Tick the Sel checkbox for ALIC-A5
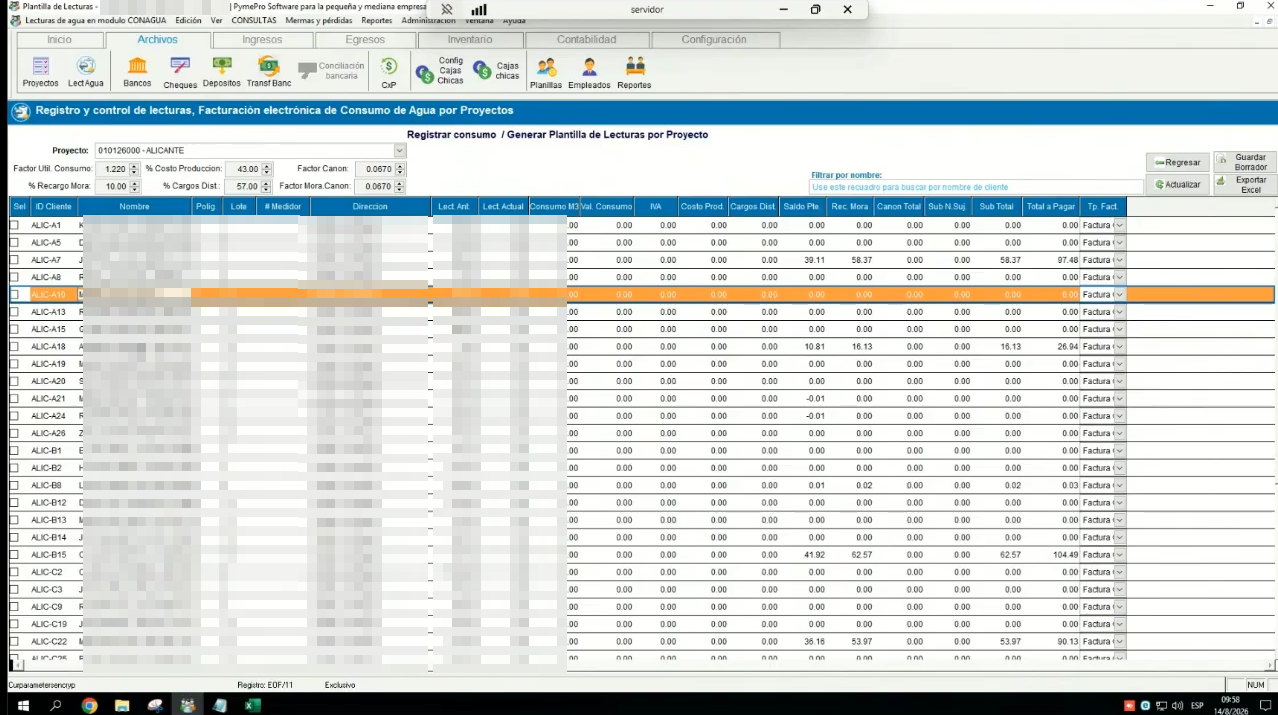The image size is (1278, 715). 15,242
